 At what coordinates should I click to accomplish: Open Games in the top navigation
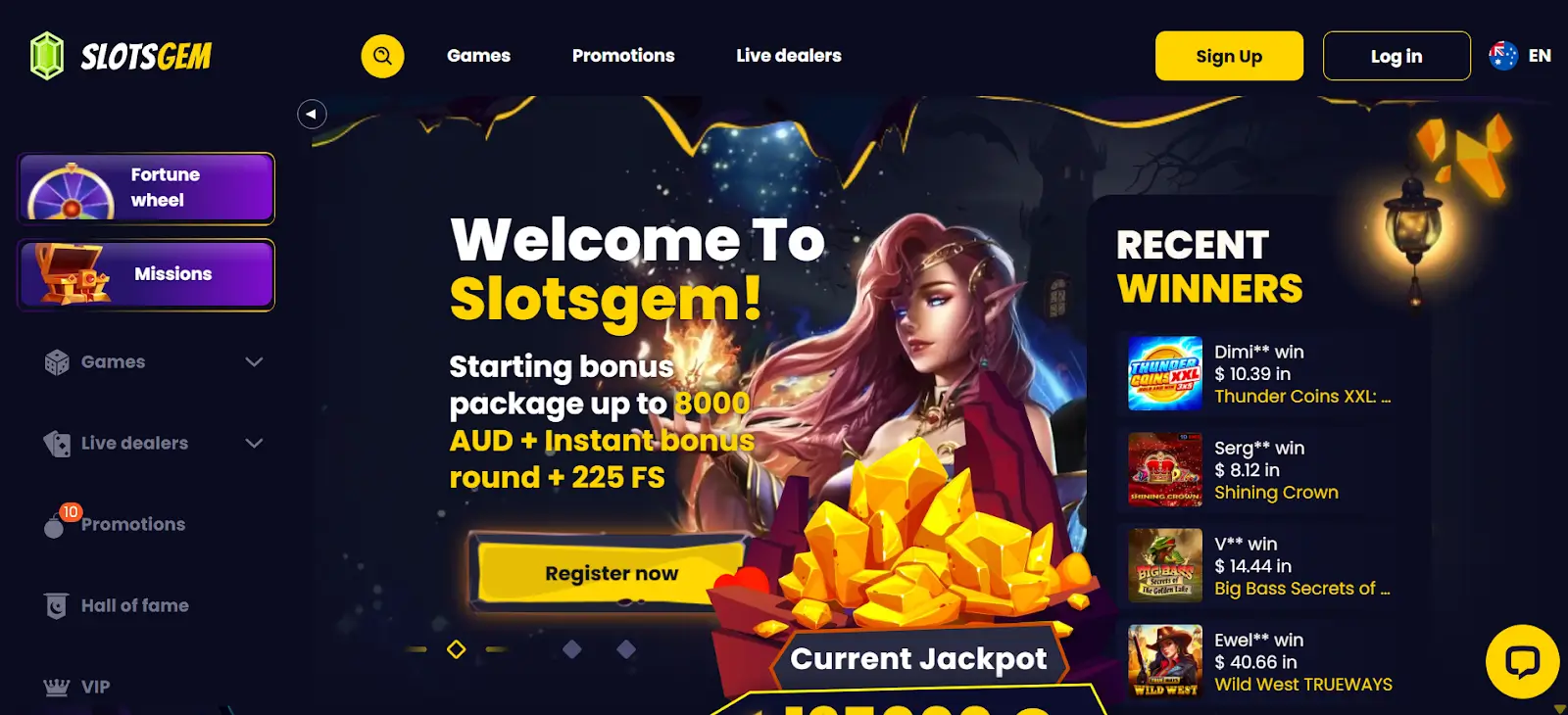click(478, 56)
